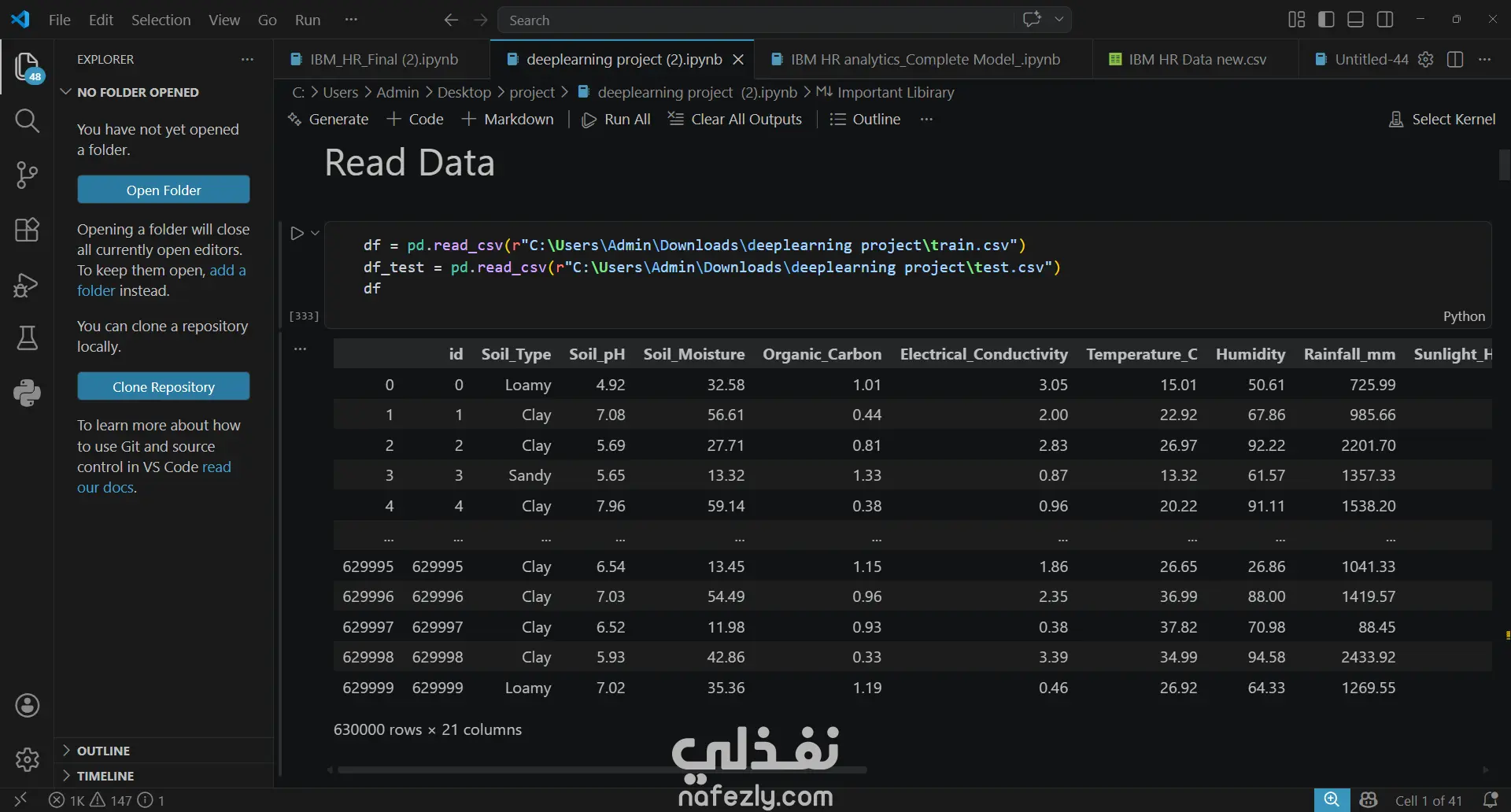Click Select Kernel
This screenshot has width=1511, height=812.
click(1443, 119)
